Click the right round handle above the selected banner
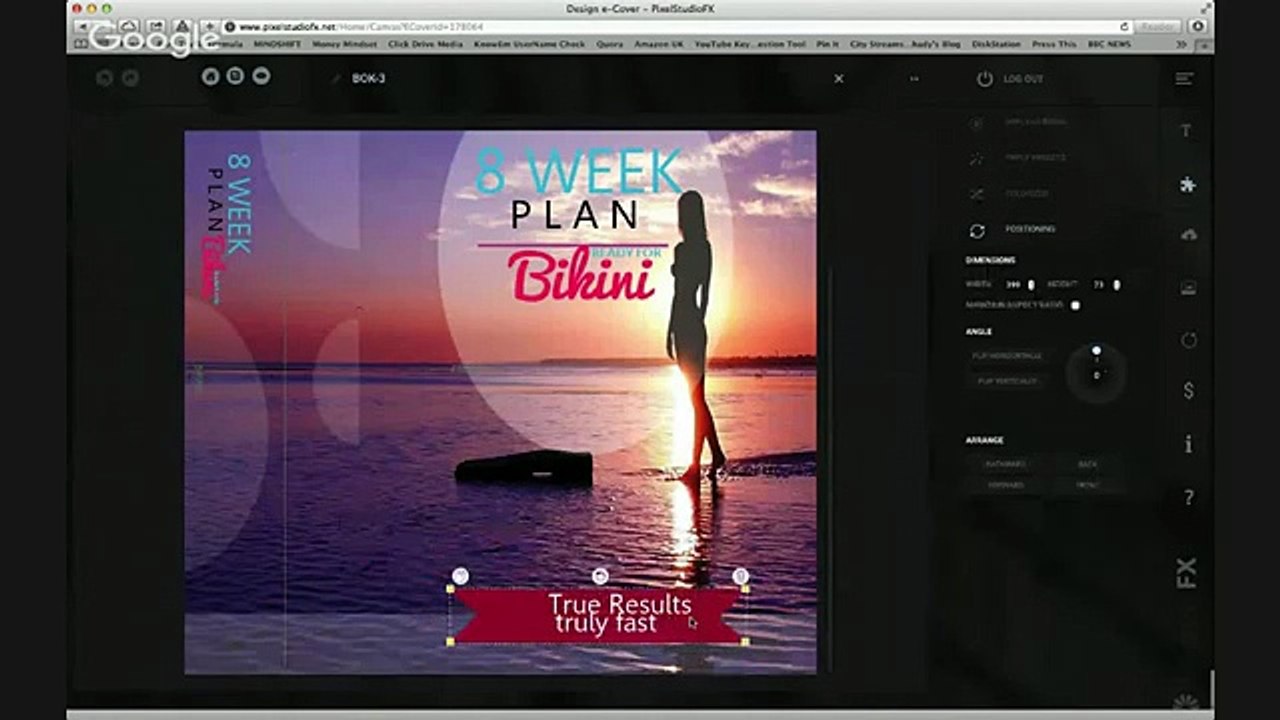Viewport: 1280px width, 720px height. pyautogui.click(x=740, y=575)
